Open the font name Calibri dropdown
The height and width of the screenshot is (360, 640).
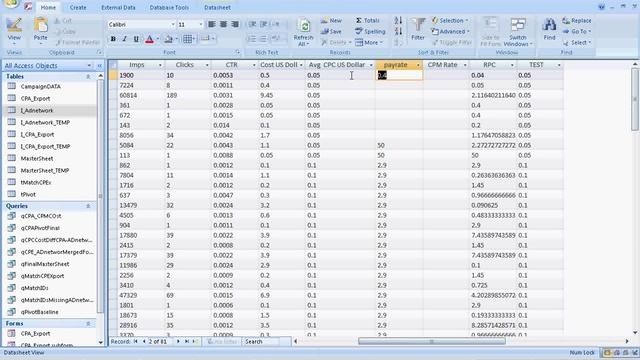pyautogui.click(x=173, y=24)
